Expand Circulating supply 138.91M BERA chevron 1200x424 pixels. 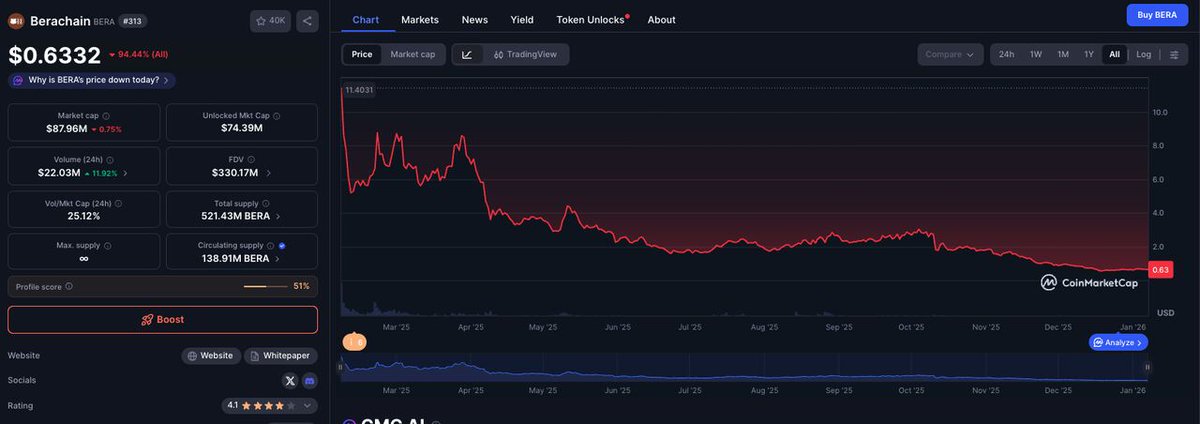(x=278, y=258)
